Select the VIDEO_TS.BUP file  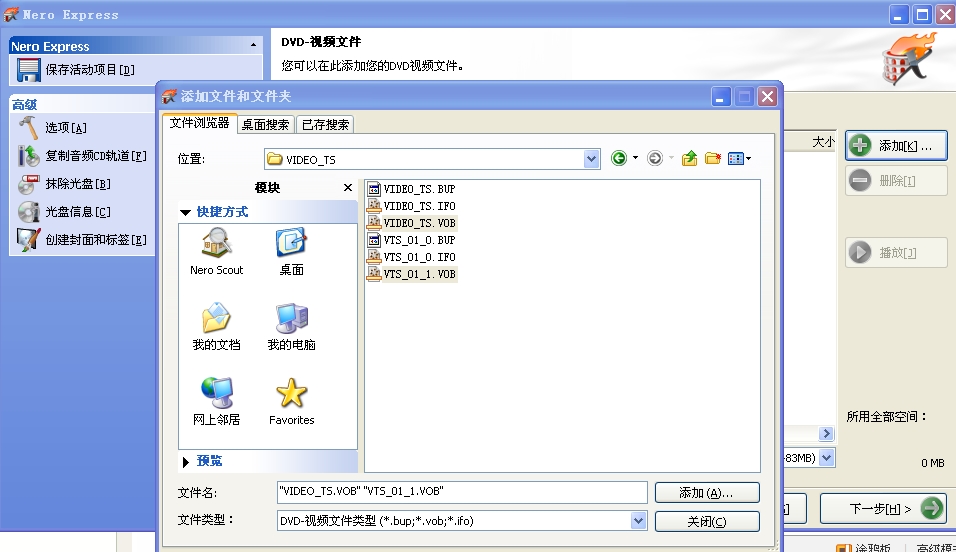pos(412,189)
